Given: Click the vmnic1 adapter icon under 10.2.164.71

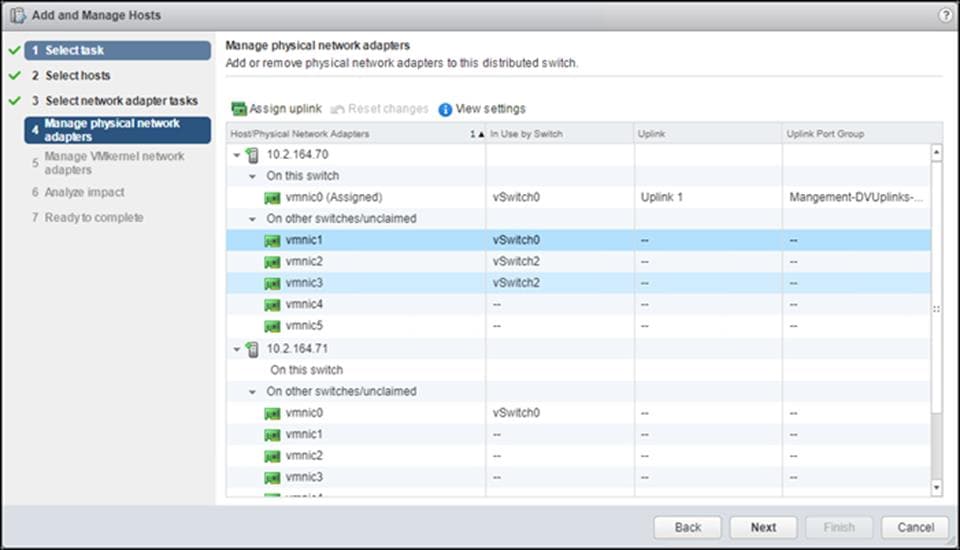Looking at the screenshot, I should (272, 435).
